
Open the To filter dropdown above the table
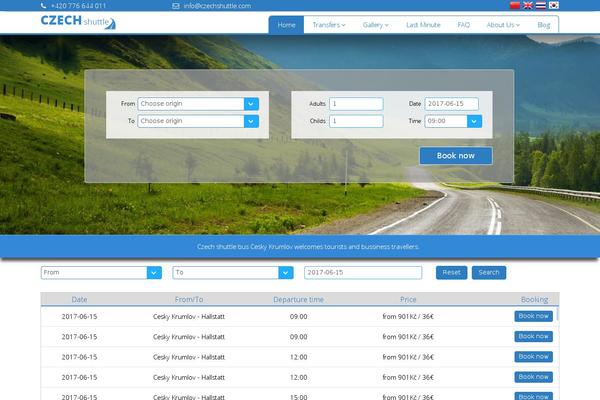click(x=233, y=273)
